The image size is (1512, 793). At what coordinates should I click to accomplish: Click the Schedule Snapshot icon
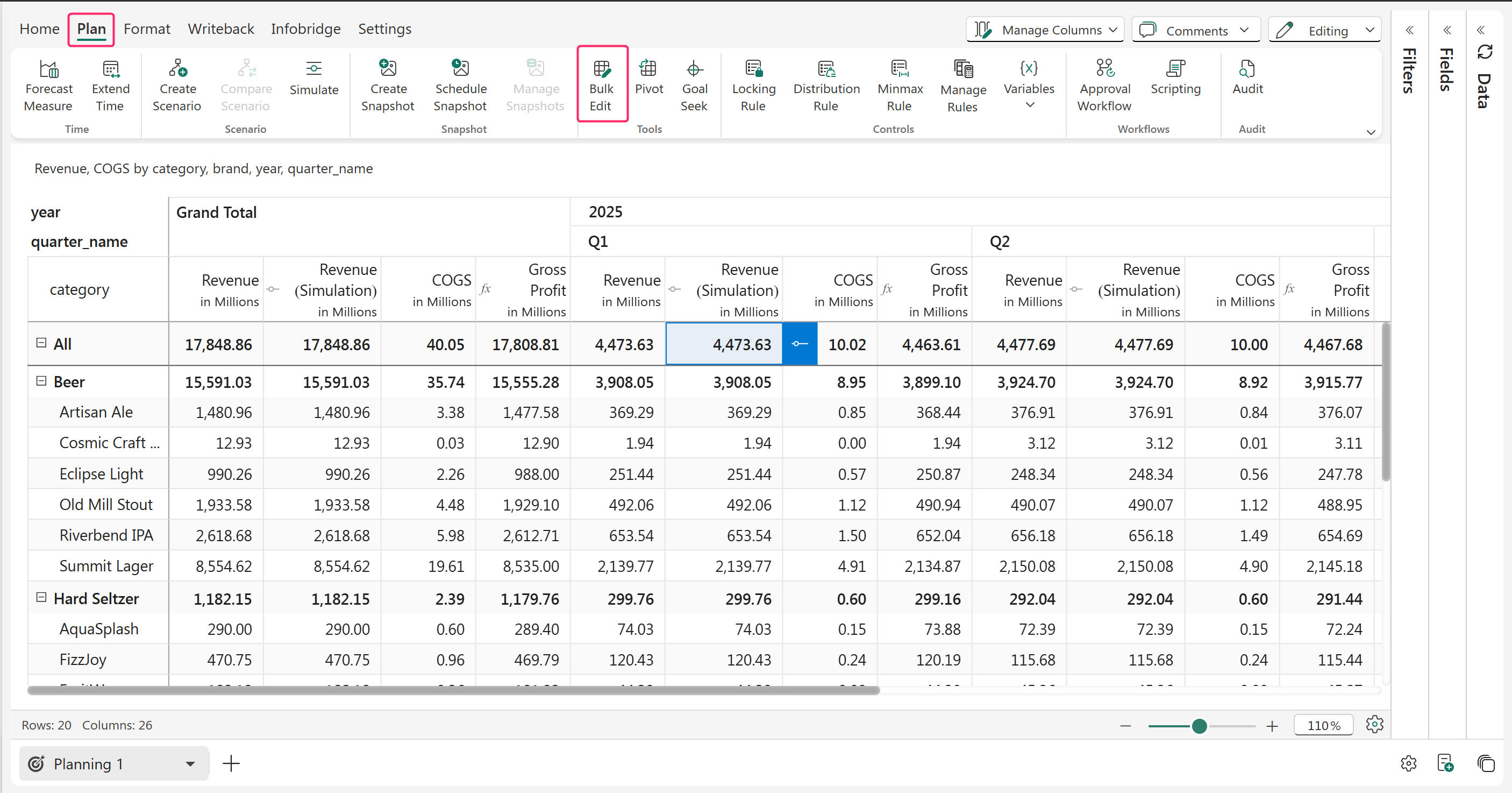pyautogui.click(x=460, y=69)
